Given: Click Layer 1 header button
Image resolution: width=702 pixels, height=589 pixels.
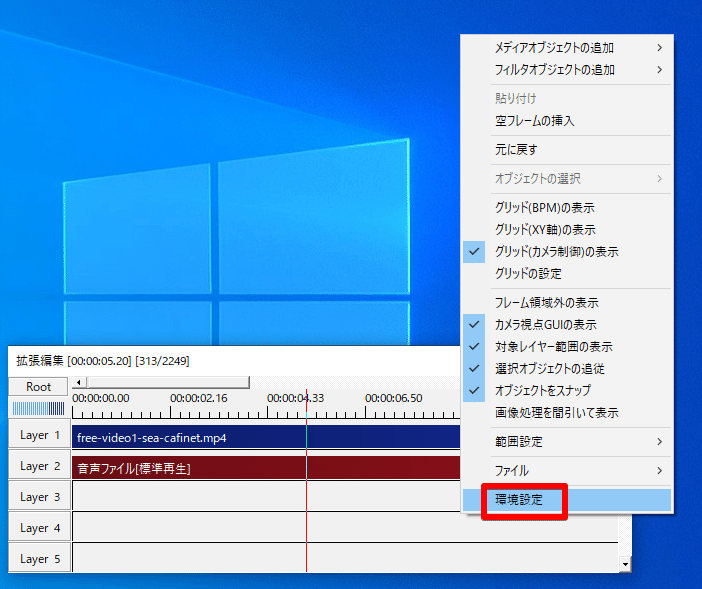Looking at the screenshot, I should click(39, 435).
